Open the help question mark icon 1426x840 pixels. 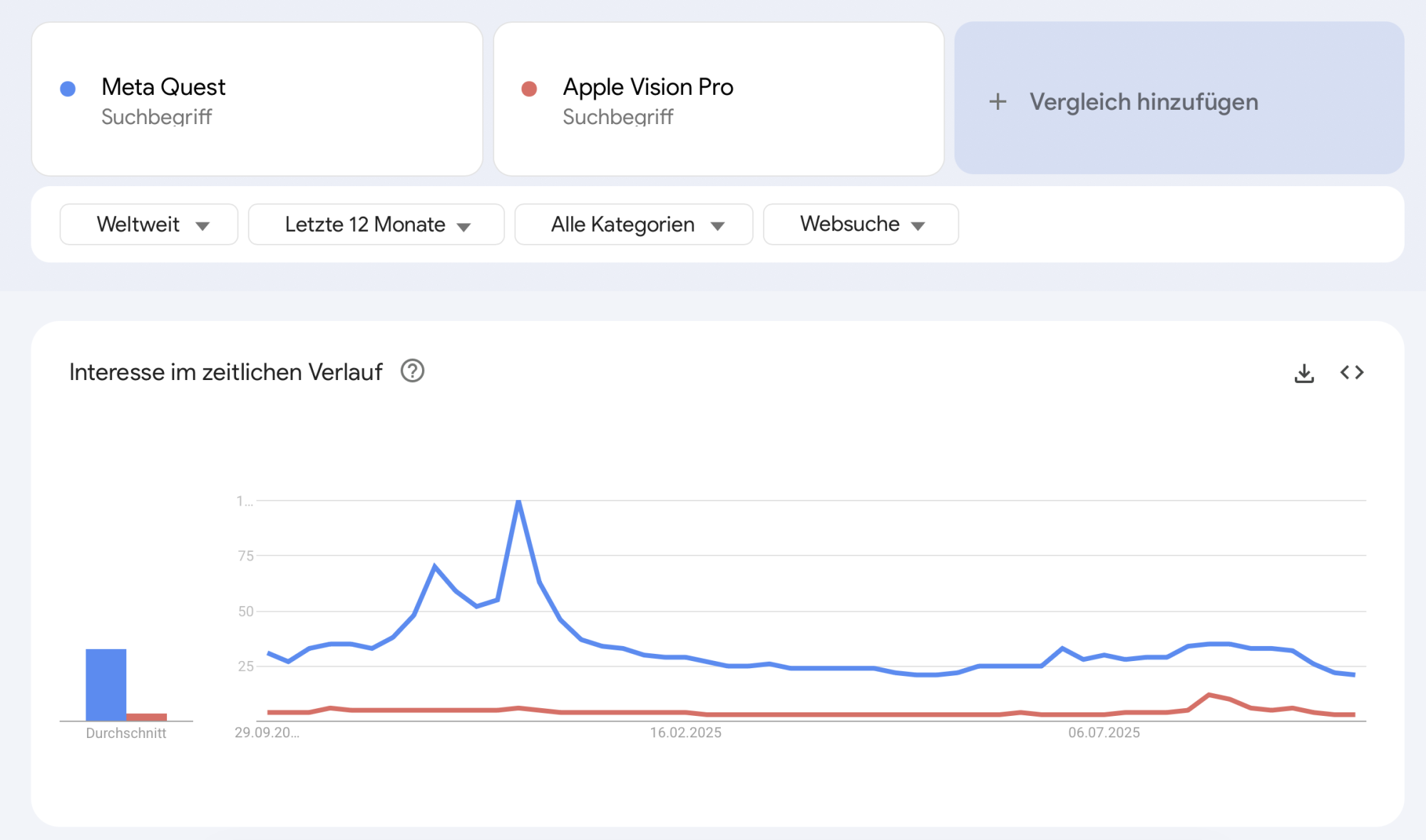tap(412, 371)
